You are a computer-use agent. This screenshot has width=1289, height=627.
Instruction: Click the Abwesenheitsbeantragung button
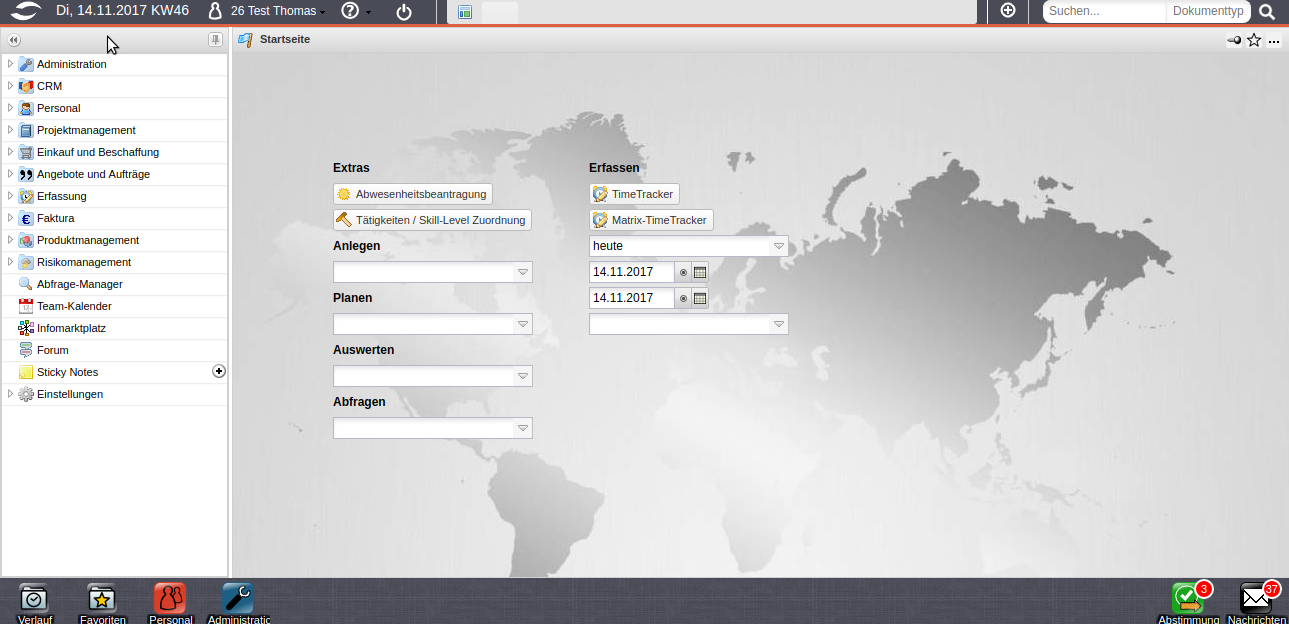coord(412,194)
